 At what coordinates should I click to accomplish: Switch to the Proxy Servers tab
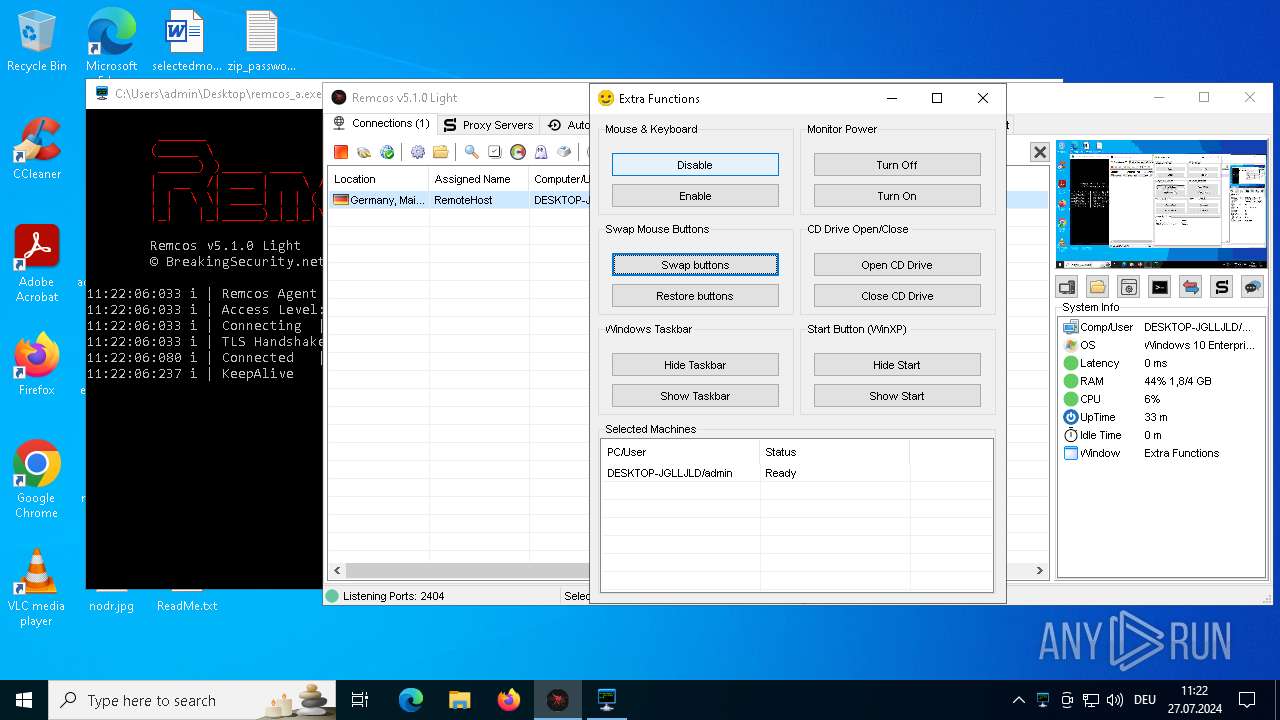pos(488,125)
